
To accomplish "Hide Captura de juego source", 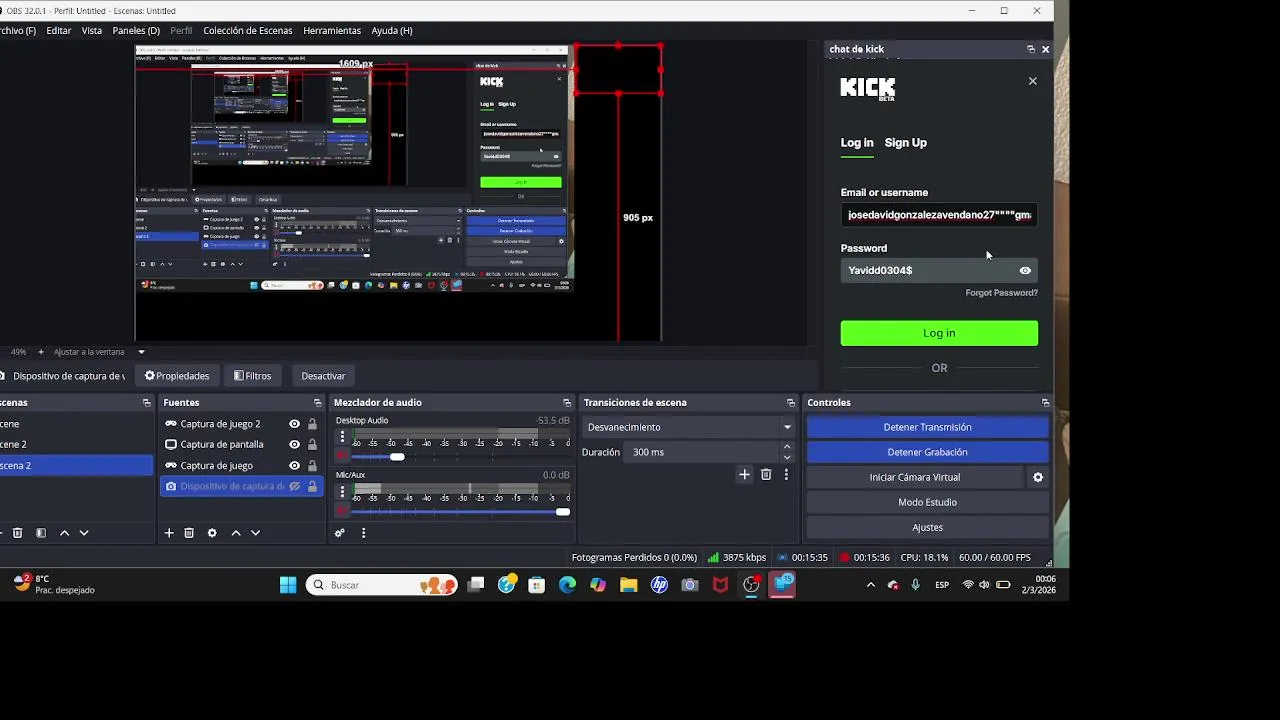I will (x=294, y=466).
